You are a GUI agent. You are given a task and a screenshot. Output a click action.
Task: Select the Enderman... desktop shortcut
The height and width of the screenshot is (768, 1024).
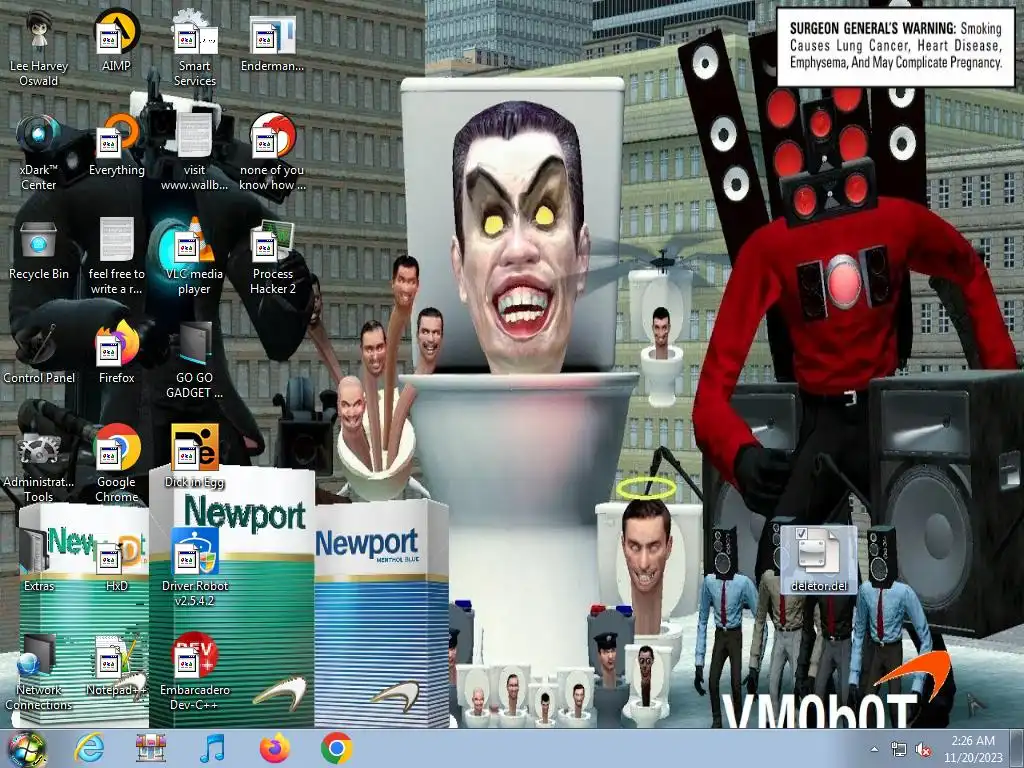coord(272,43)
